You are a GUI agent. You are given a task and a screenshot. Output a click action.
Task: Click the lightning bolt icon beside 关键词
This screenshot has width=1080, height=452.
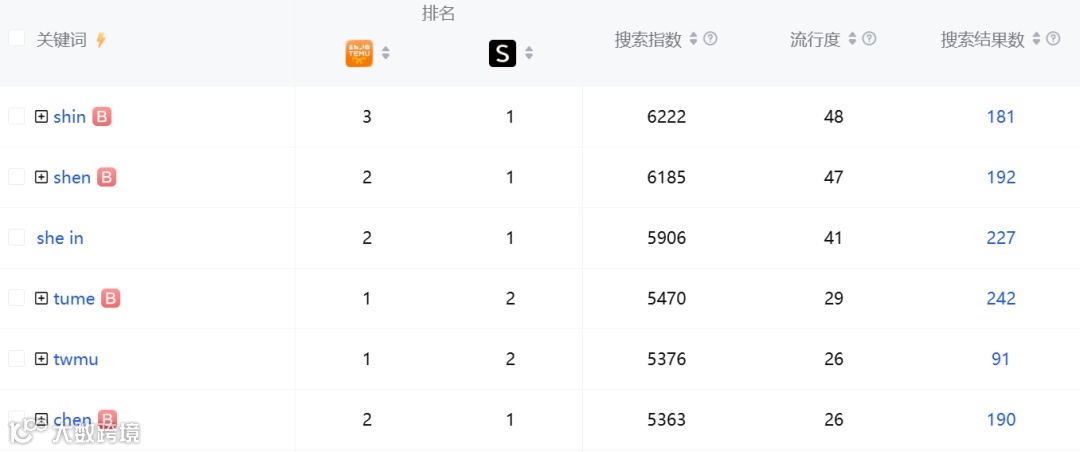coord(101,40)
